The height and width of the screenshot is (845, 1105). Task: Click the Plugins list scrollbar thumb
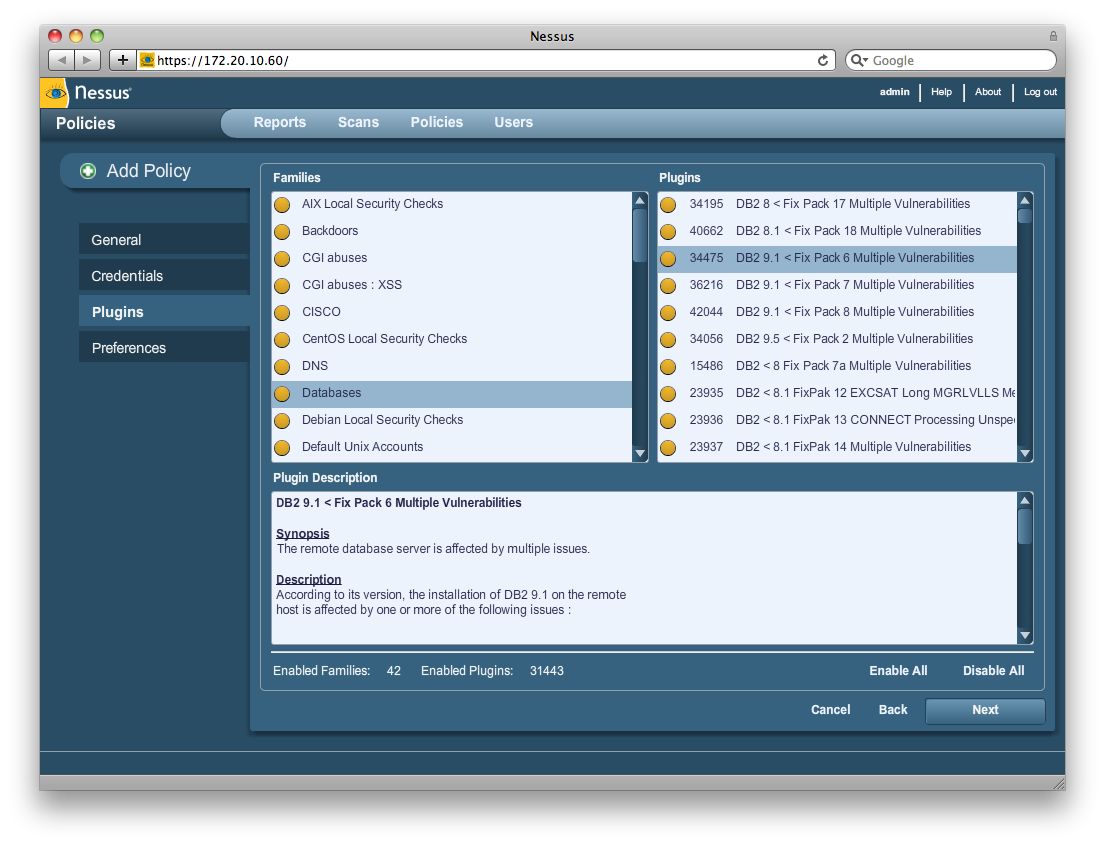(x=1025, y=216)
